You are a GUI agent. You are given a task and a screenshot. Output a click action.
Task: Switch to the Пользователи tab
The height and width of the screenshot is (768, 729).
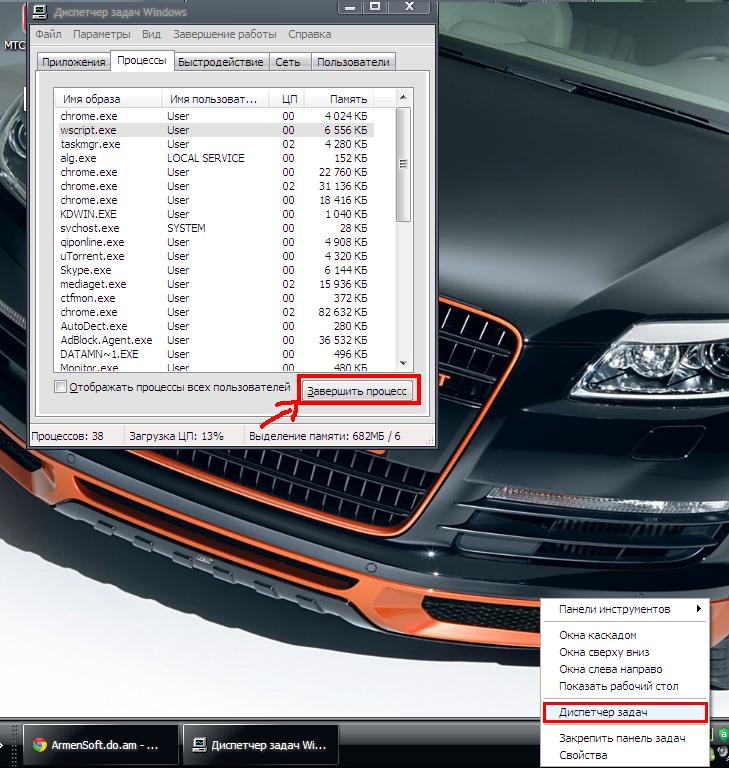[353, 62]
